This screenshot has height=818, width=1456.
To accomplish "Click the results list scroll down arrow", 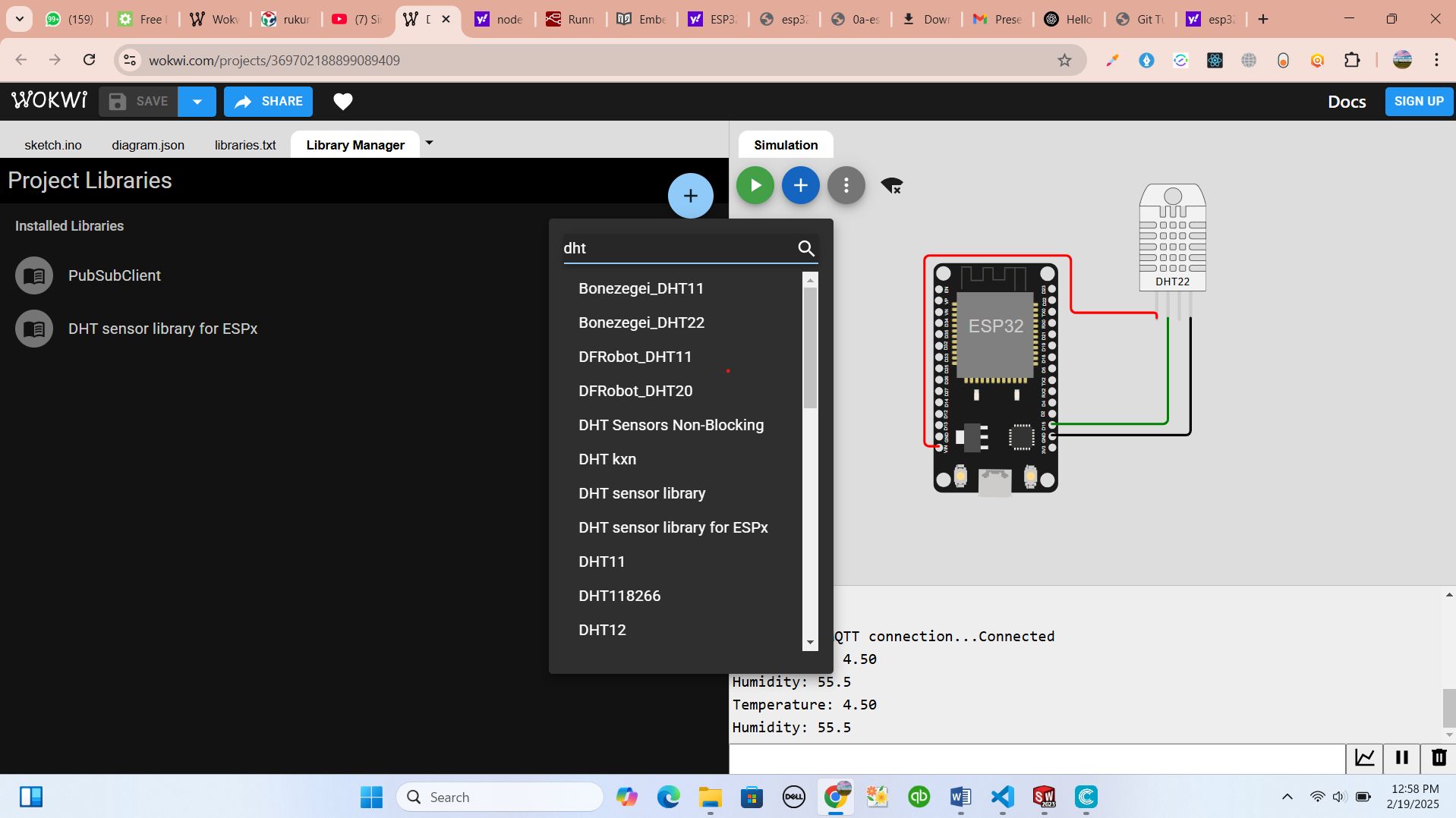I will tap(810, 643).
